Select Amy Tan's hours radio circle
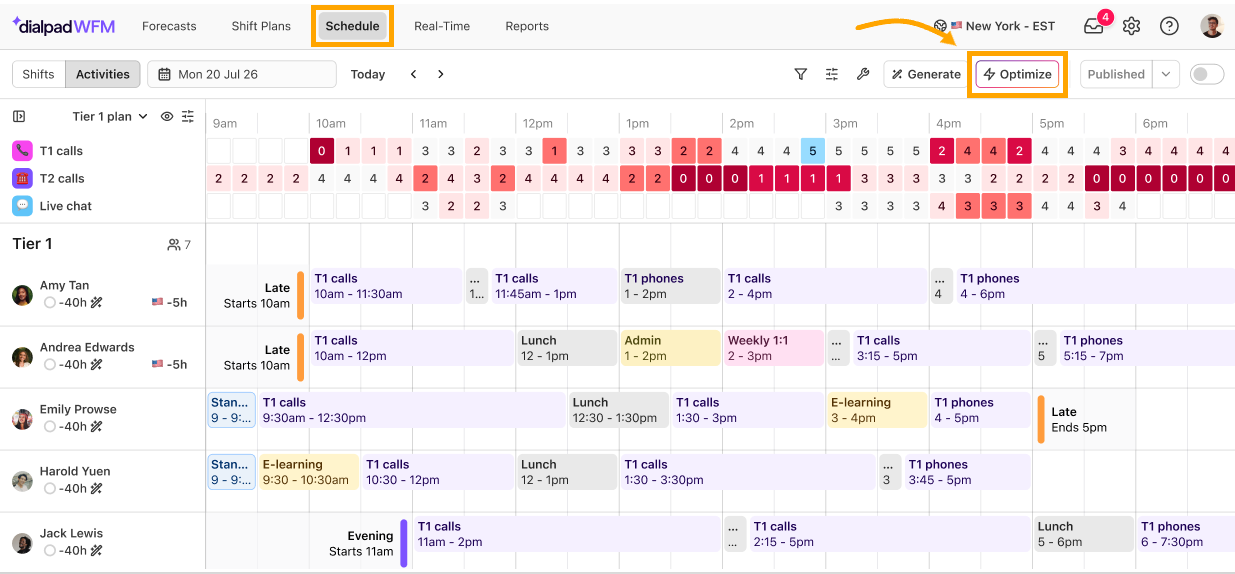1235x574 pixels. pyautogui.click(x=49, y=302)
